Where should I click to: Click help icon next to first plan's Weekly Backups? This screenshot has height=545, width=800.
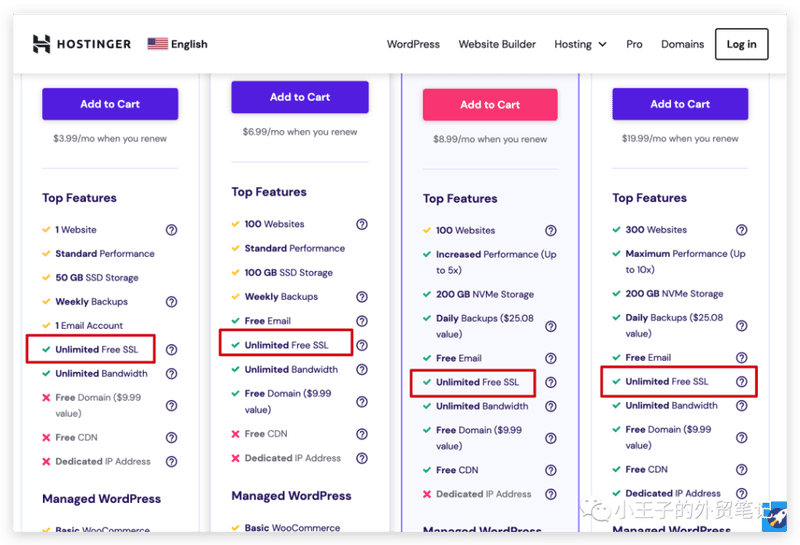click(171, 302)
